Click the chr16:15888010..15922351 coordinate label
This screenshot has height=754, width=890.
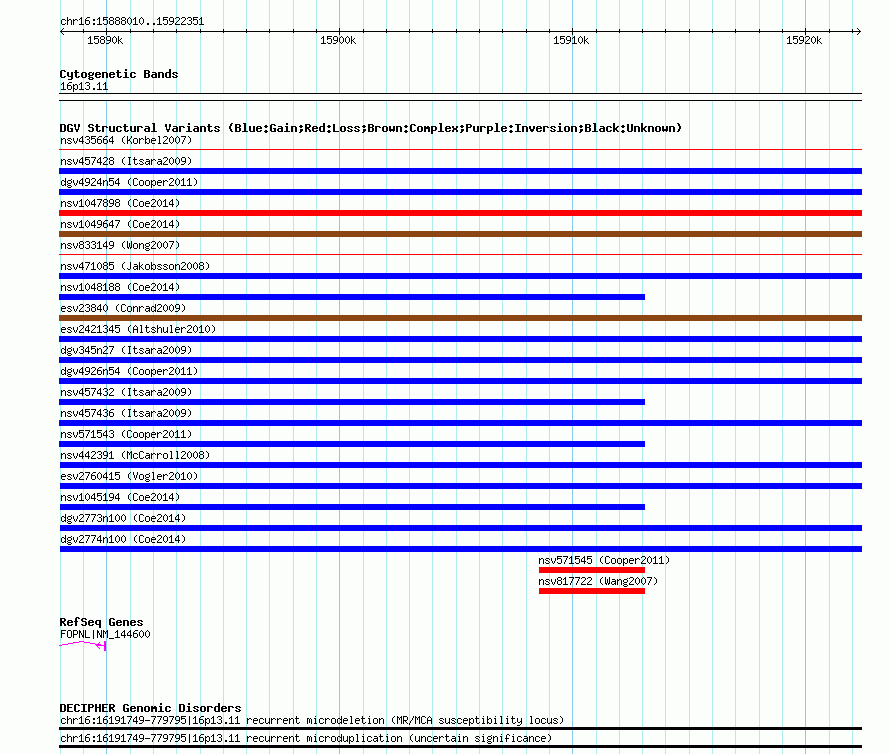(x=132, y=21)
